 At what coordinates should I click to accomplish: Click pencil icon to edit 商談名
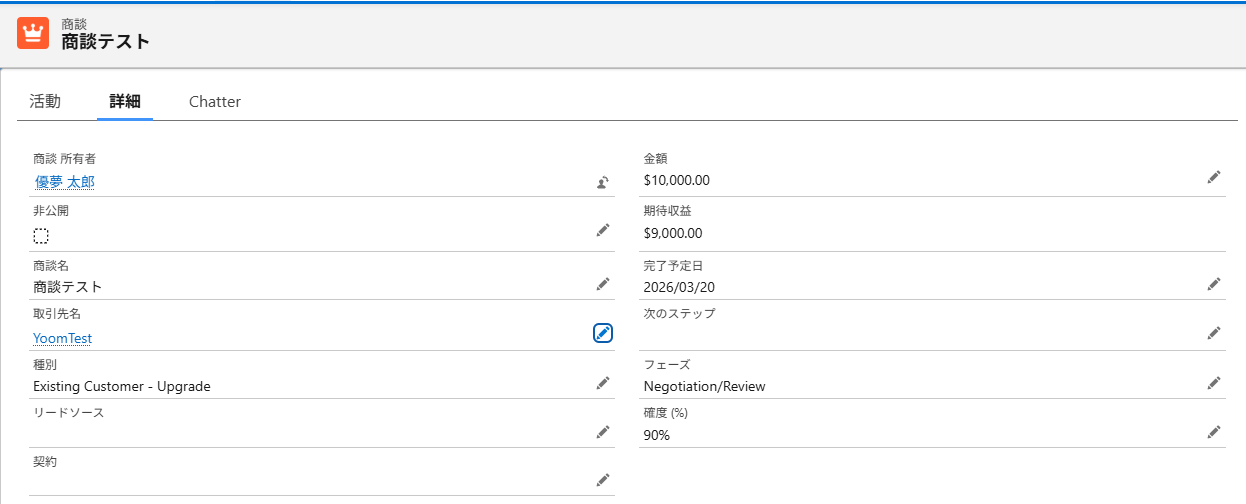point(602,284)
